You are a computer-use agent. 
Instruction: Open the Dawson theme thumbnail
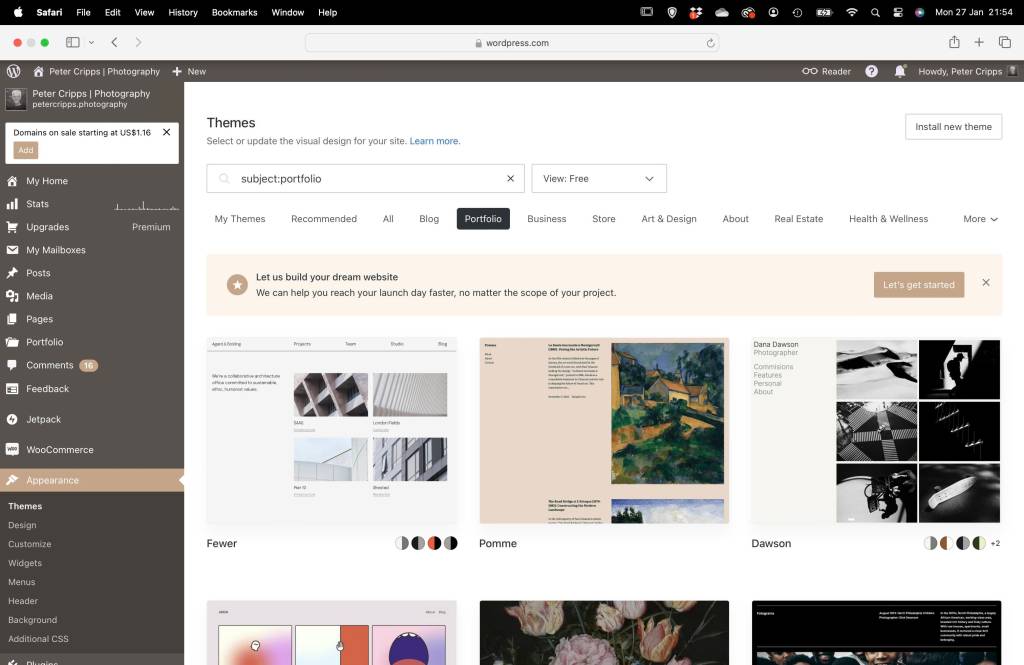point(875,431)
